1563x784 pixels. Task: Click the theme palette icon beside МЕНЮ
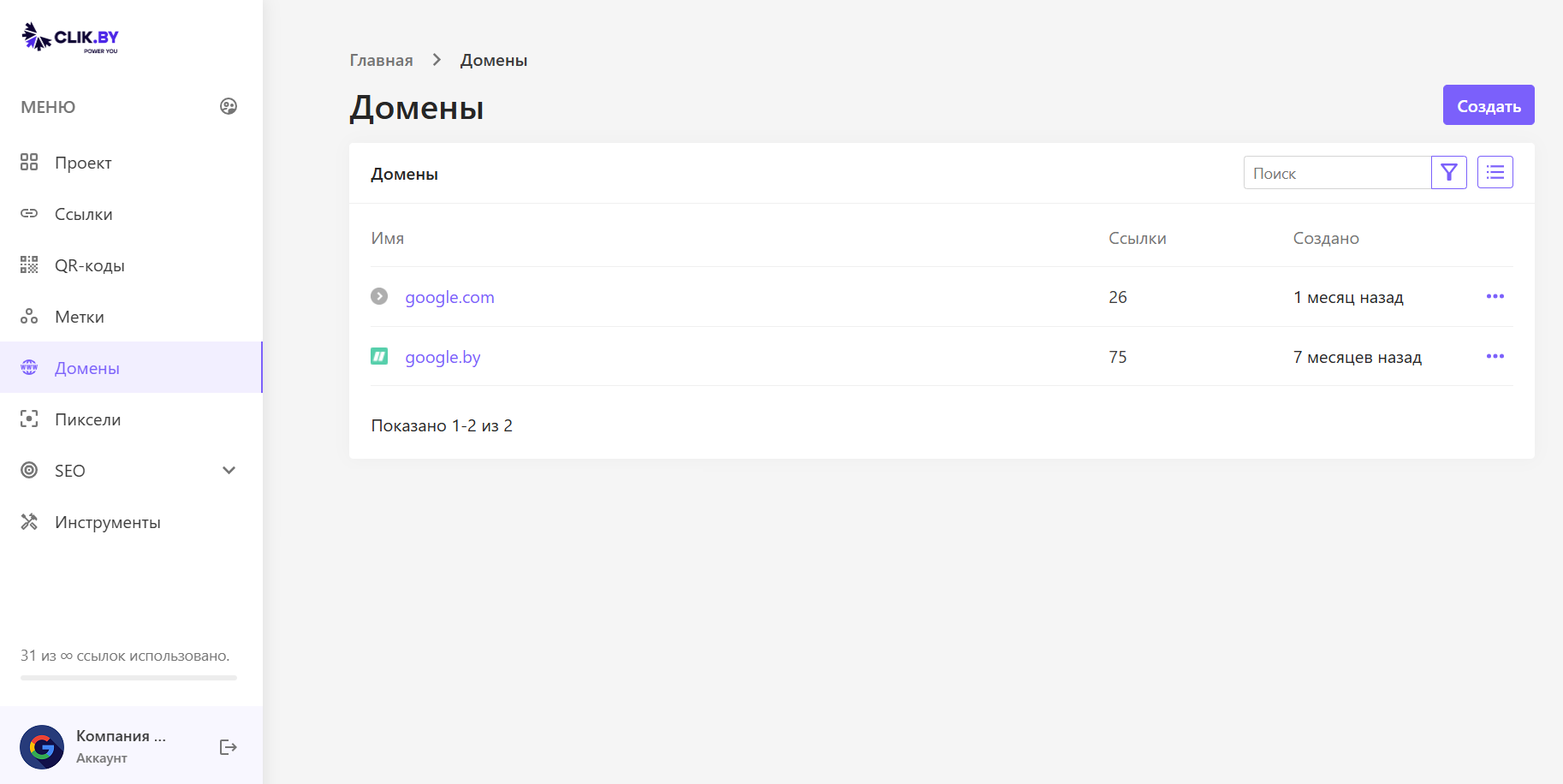pyautogui.click(x=229, y=106)
